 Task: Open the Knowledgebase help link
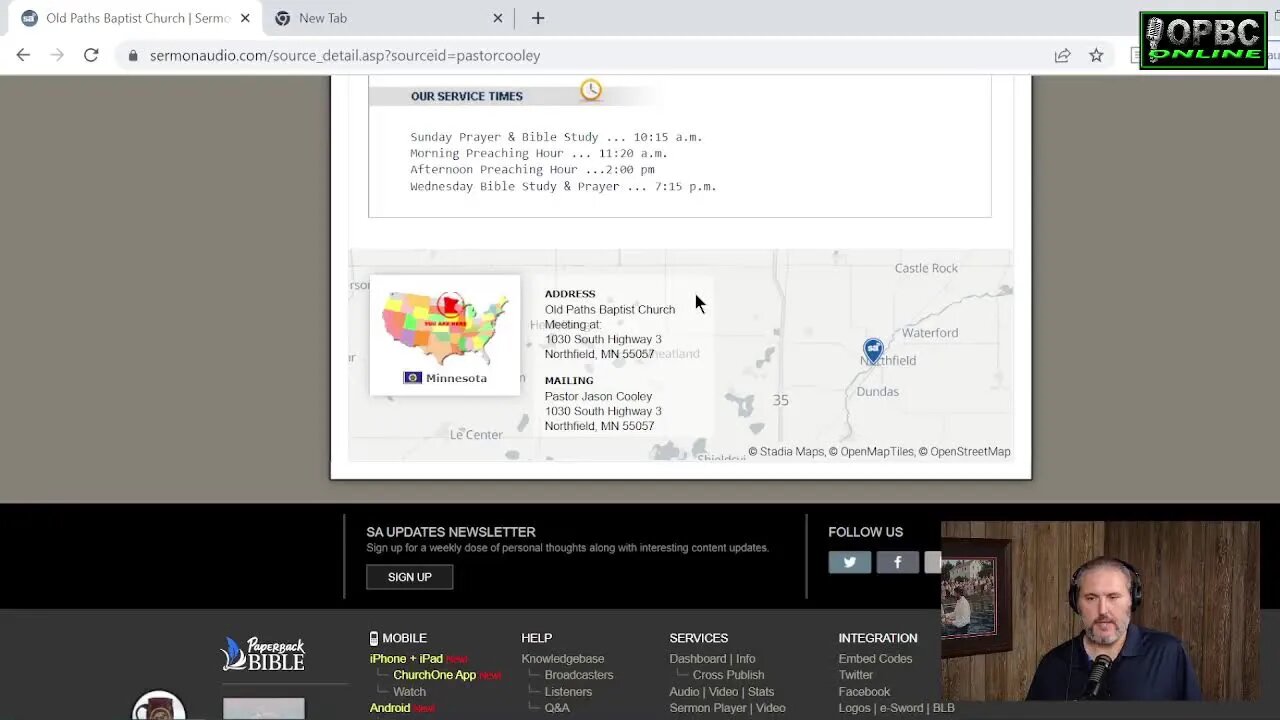point(563,659)
